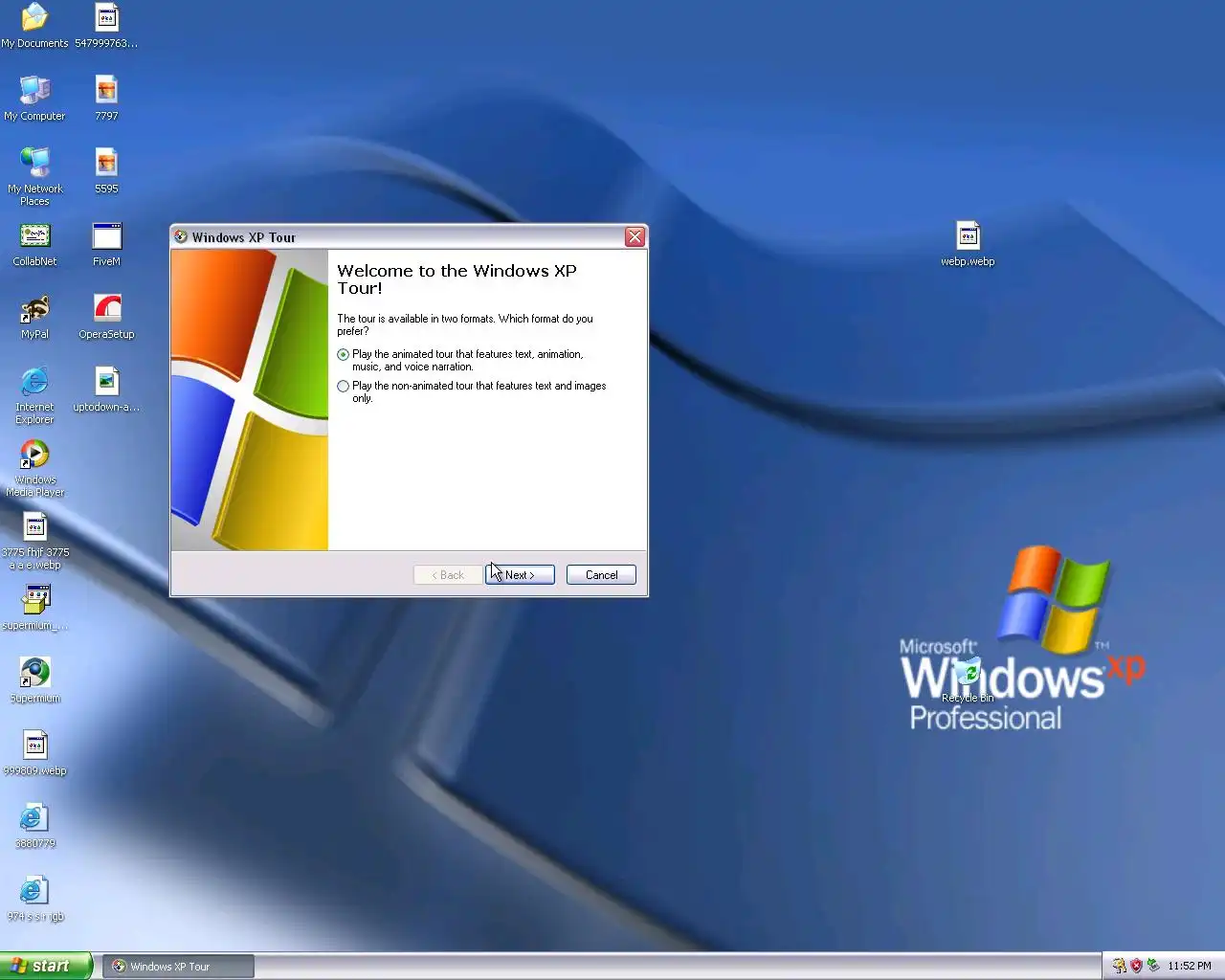The width and height of the screenshot is (1225, 980).
Task: Cancel the Windows XP Tour dialog
Action: 601,575
